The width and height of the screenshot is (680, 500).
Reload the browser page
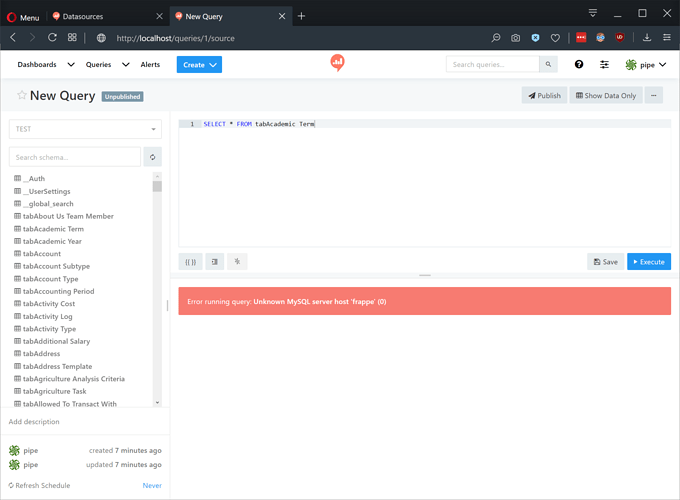pyautogui.click(x=52, y=38)
